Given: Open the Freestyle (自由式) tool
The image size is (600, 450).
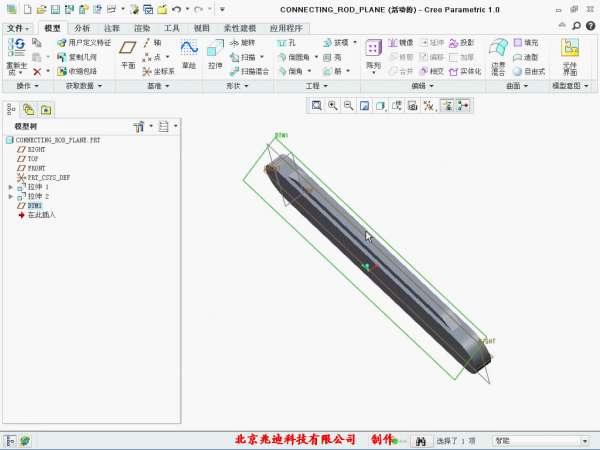Looking at the screenshot, I should pos(529,72).
